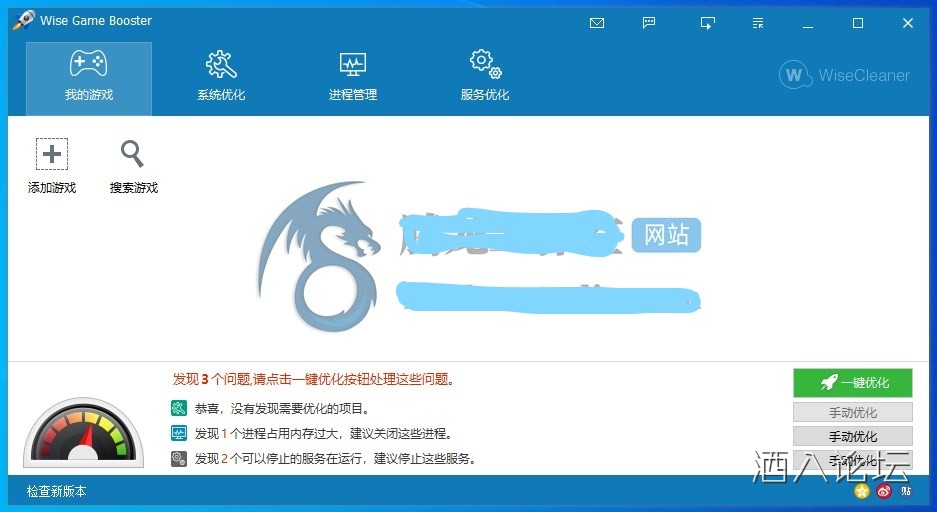Click the text 发现2个可以停止的服务在运行

pyautogui.click(x=335, y=459)
